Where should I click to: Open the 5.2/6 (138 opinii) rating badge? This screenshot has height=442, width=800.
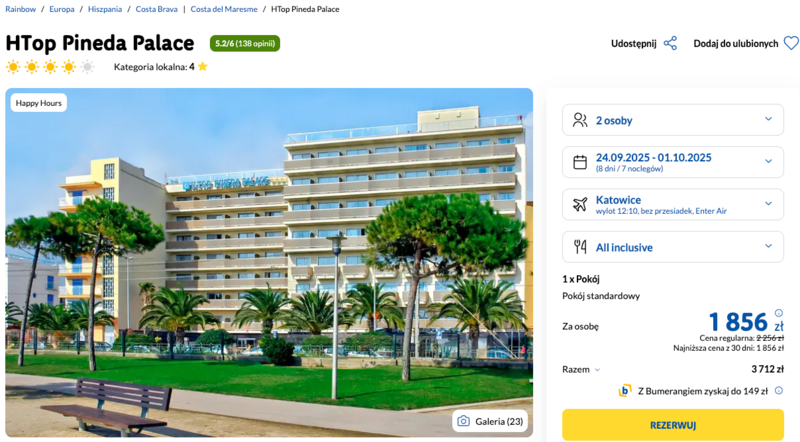(245, 43)
